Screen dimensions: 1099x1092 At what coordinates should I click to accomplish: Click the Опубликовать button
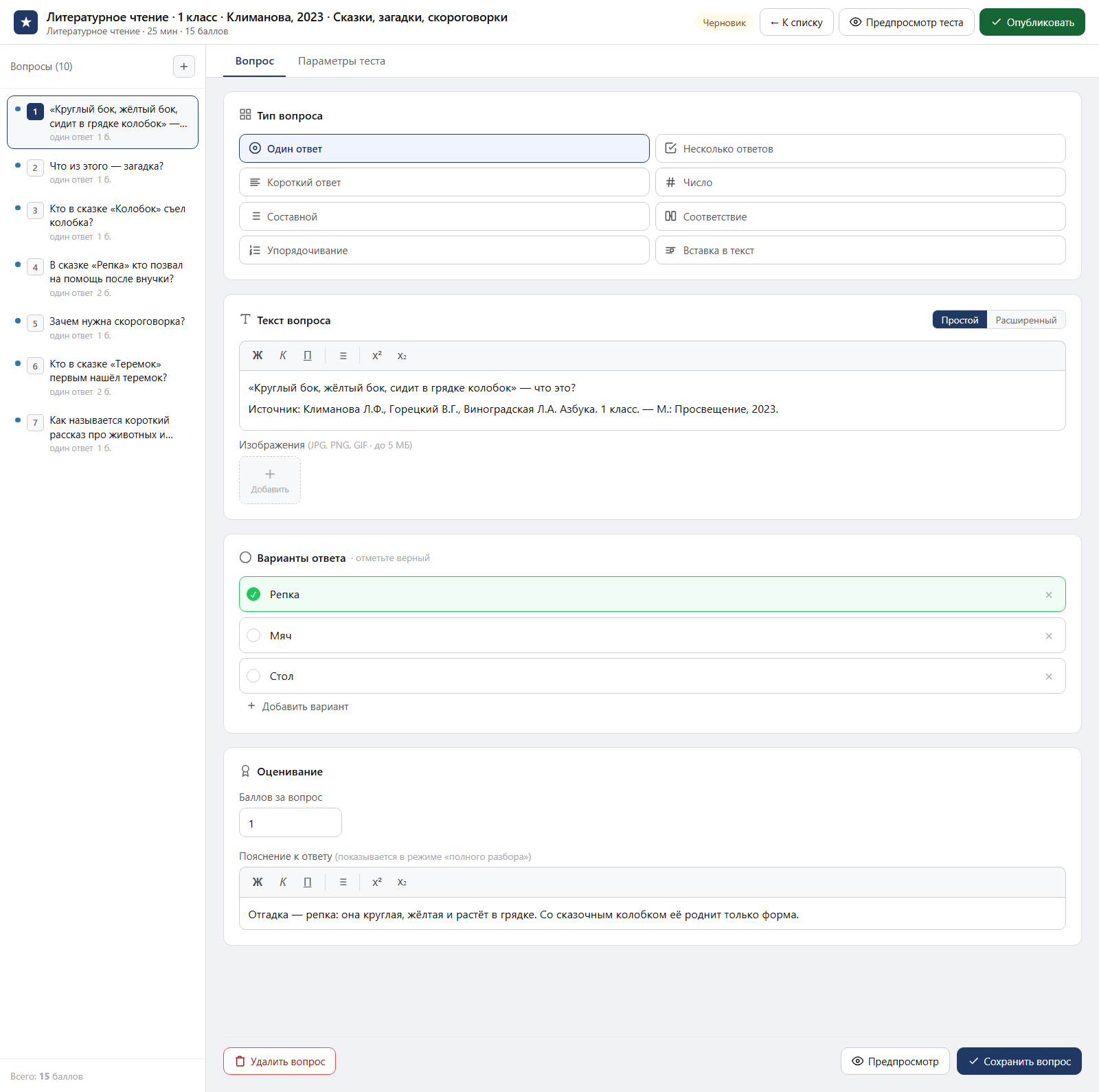pos(1032,22)
